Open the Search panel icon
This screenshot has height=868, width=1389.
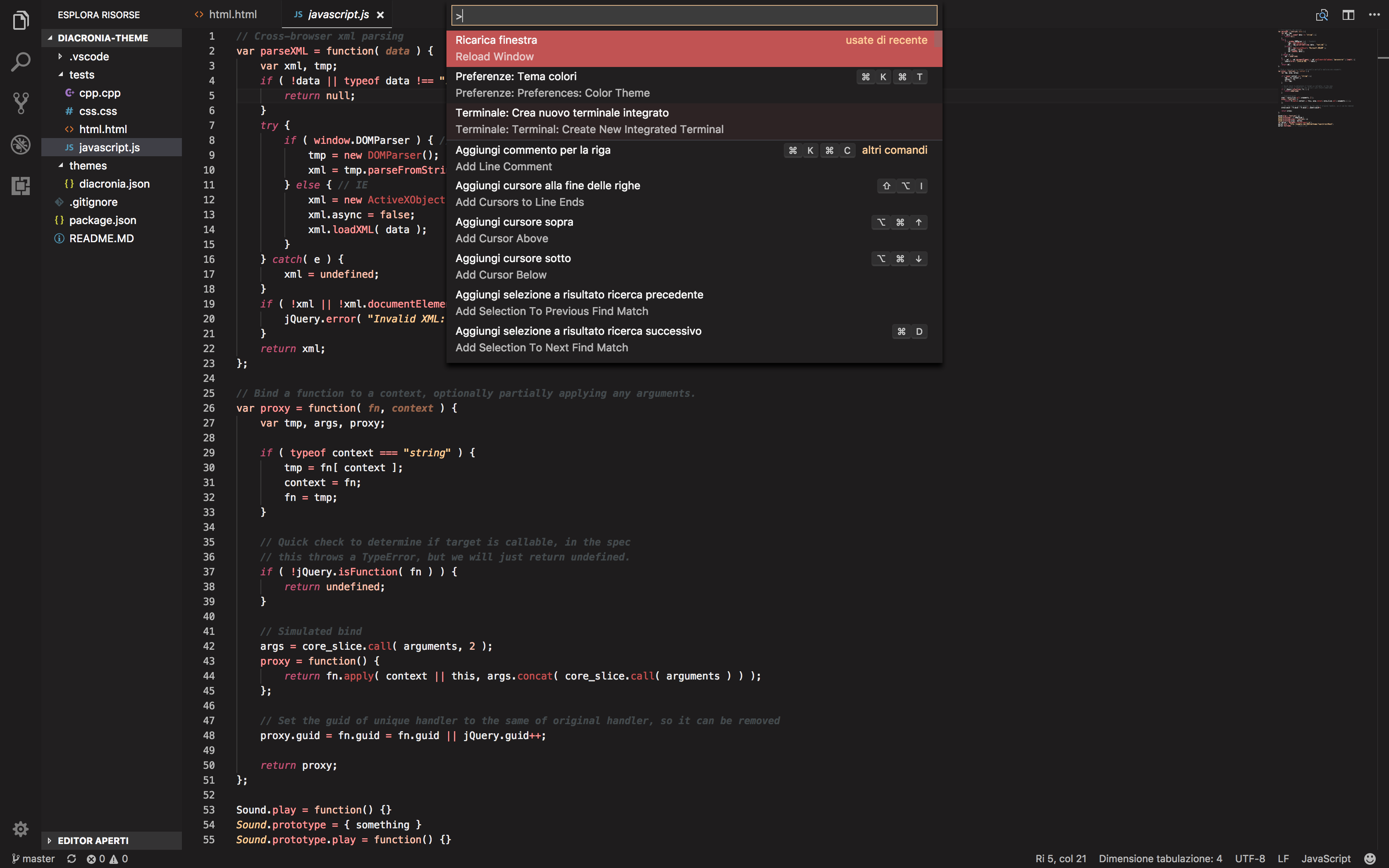click(21, 62)
